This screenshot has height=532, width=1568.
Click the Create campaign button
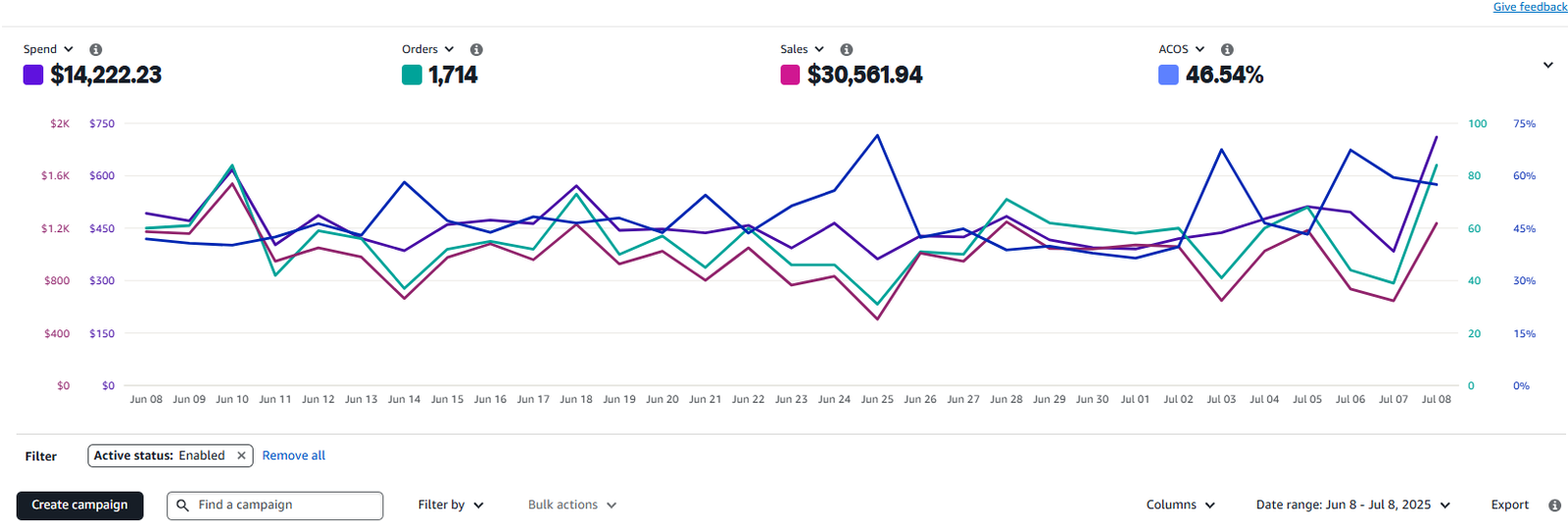click(79, 506)
